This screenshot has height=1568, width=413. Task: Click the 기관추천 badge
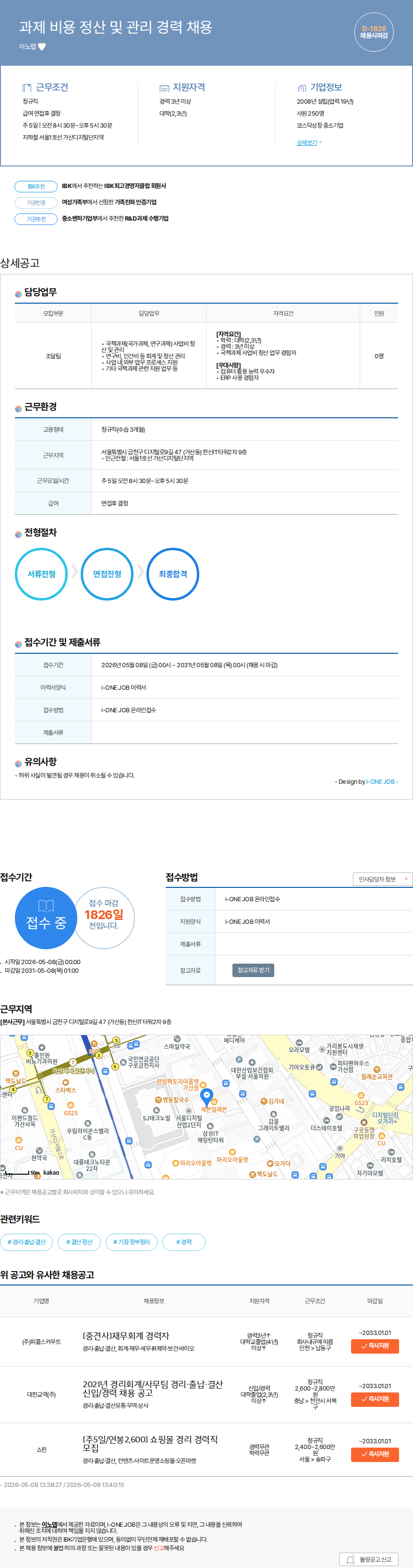(x=36, y=219)
